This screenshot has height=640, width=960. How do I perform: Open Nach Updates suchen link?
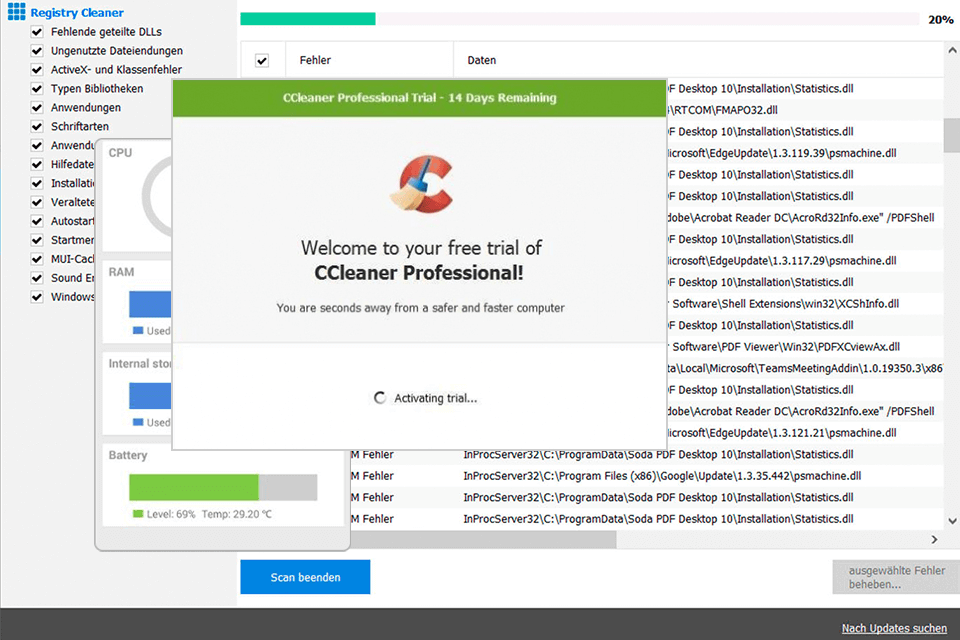[x=894, y=628]
